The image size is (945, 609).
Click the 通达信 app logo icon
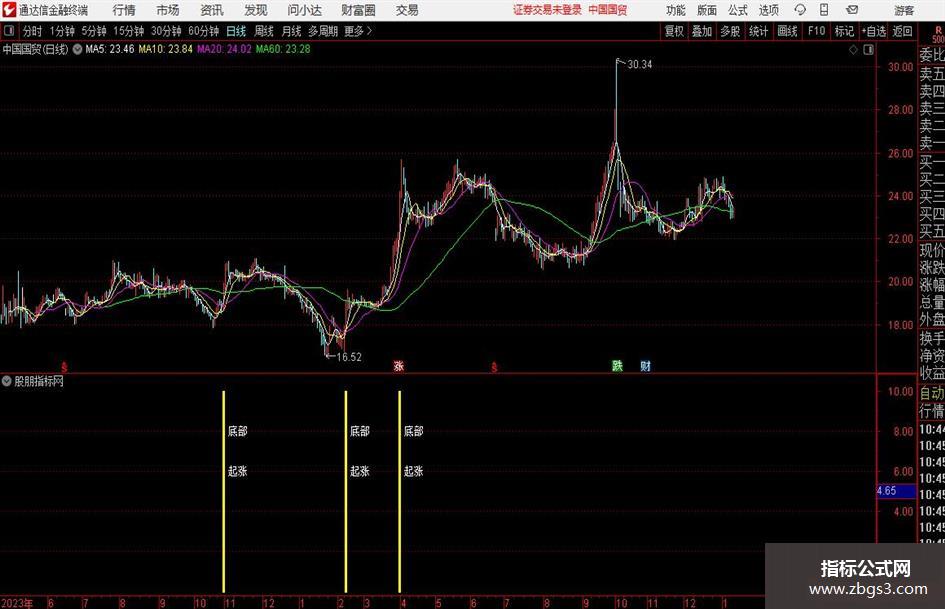[x=8, y=10]
